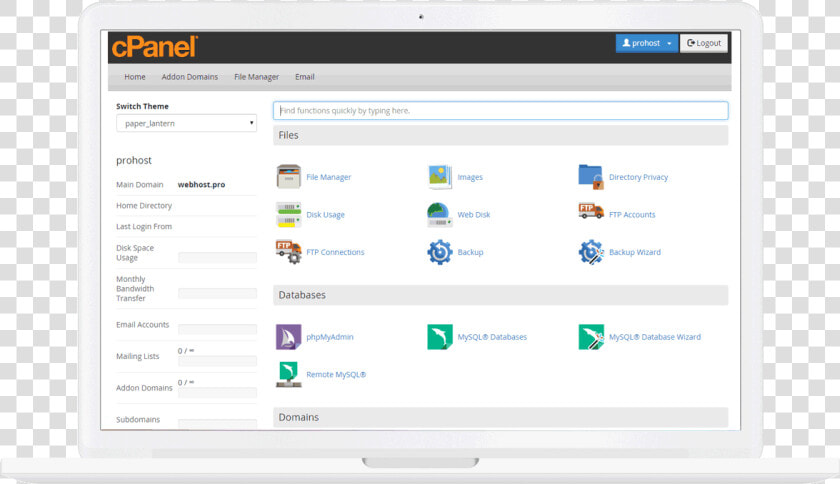Open the MySQL® Databases link
Viewport: 840px width, 484px height.
tap(492, 337)
